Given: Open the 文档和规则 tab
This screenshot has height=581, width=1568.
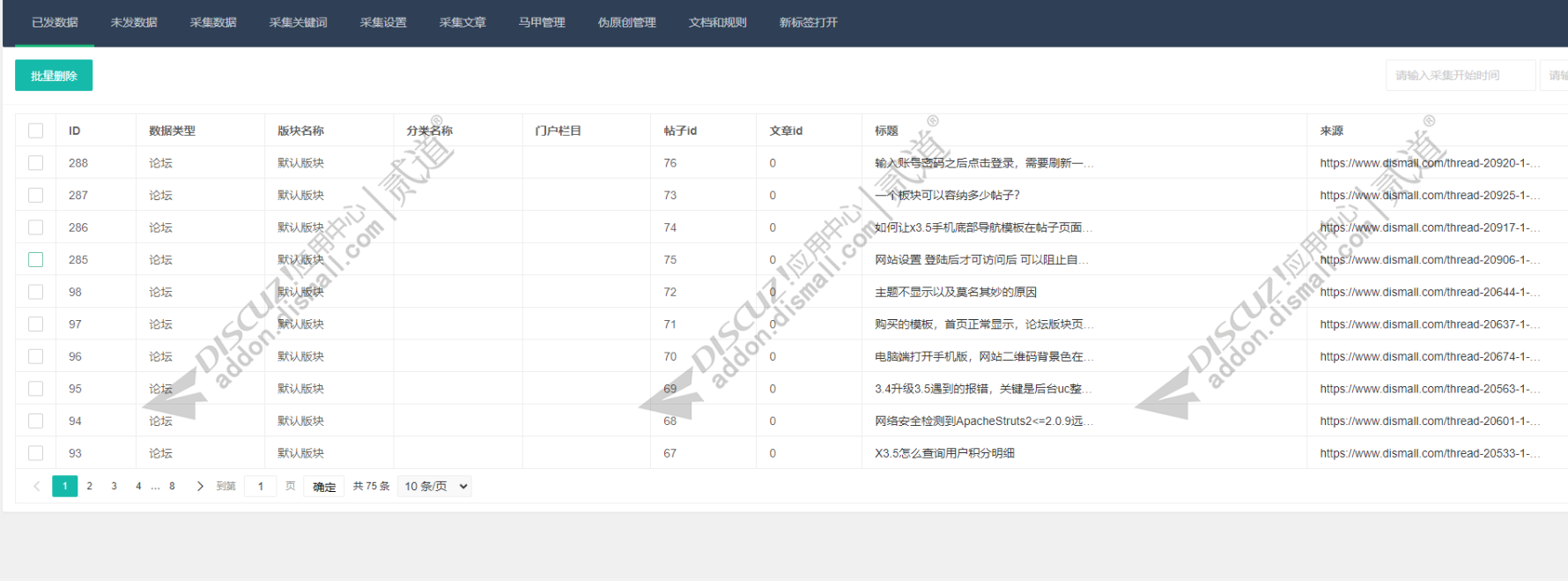Looking at the screenshot, I should [717, 22].
